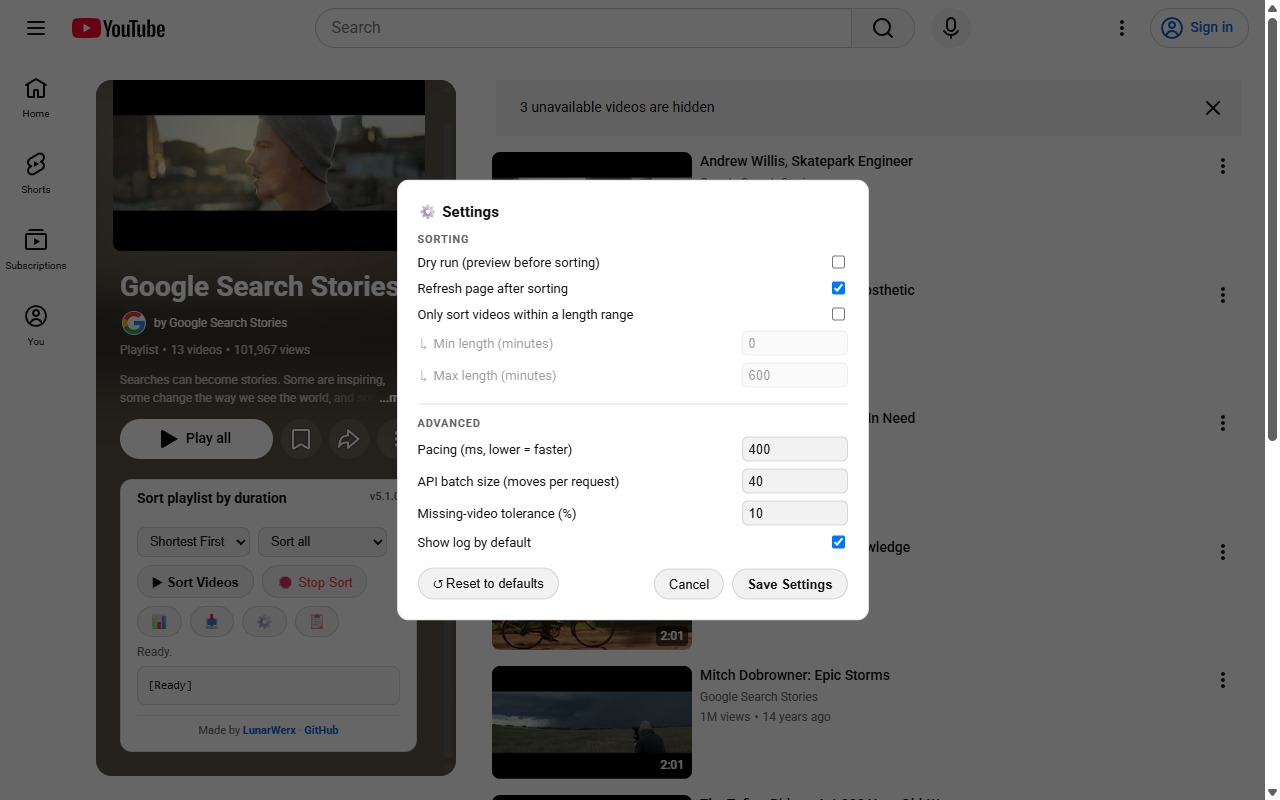Open the Mitch Dobrowner: Epic Storms title
This screenshot has width=1280, height=800.
click(x=795, y=675)
